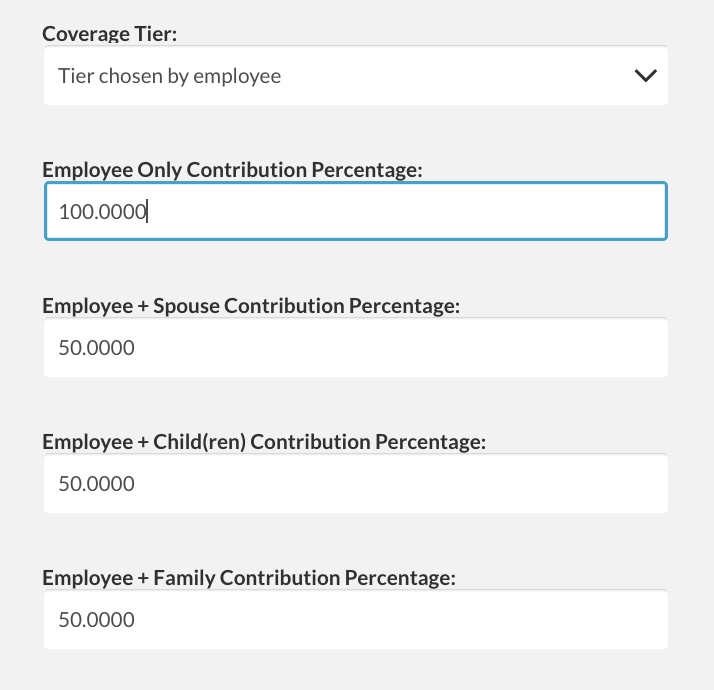This screenshot has height=690, width=714.
Task: Place cursor in Child(ren) field's 50.0000 value
Action: point(97,484)
